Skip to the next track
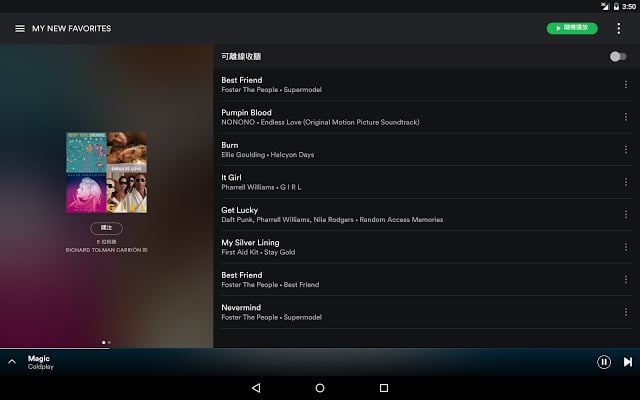The height and width of the screenshot is (400, 640). 628,362
